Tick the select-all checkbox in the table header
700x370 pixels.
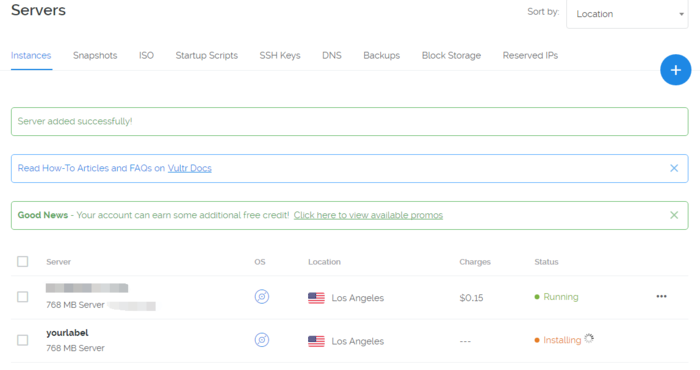click(x=23, y=262)
